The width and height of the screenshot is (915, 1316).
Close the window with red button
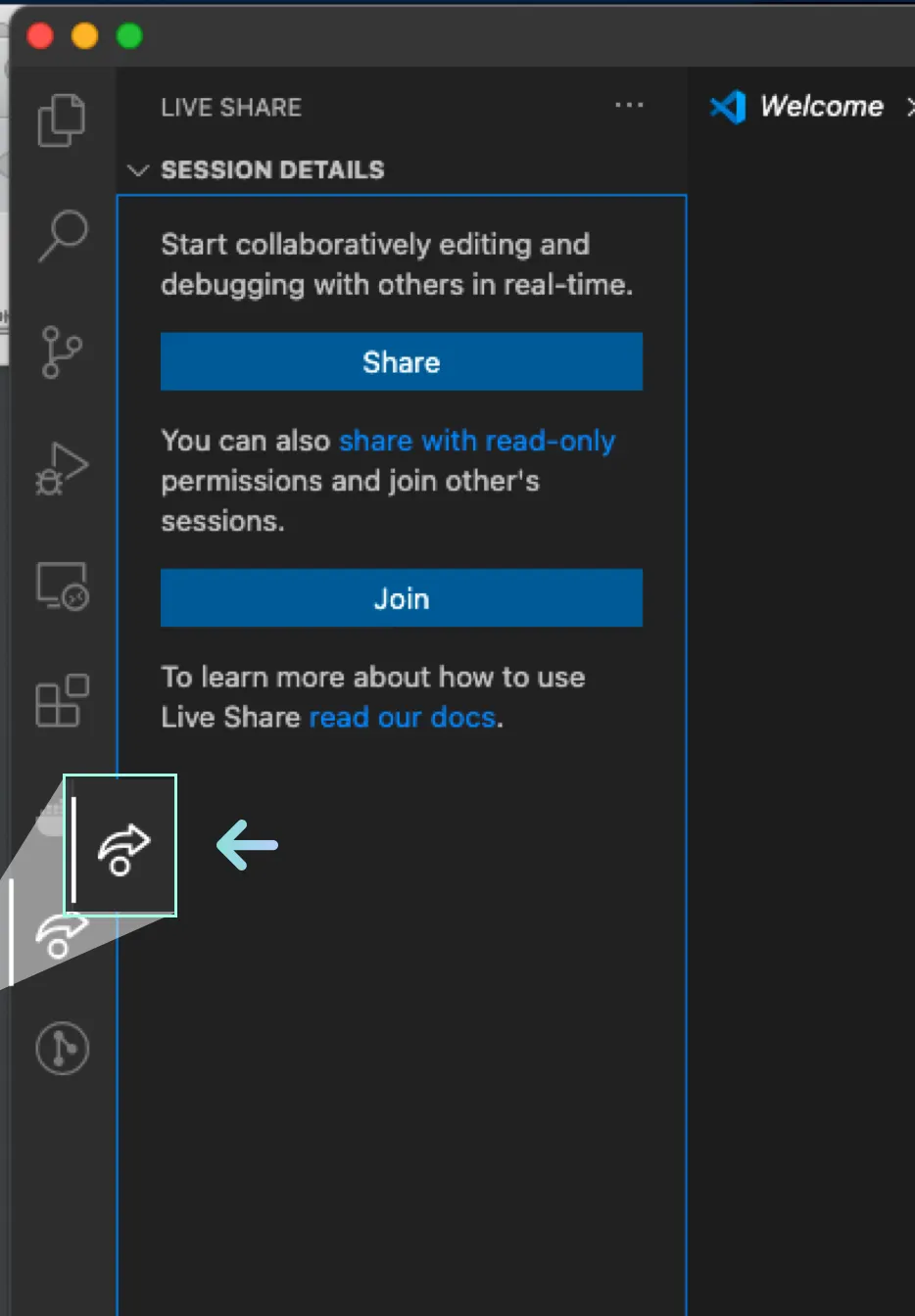[40, 36]
